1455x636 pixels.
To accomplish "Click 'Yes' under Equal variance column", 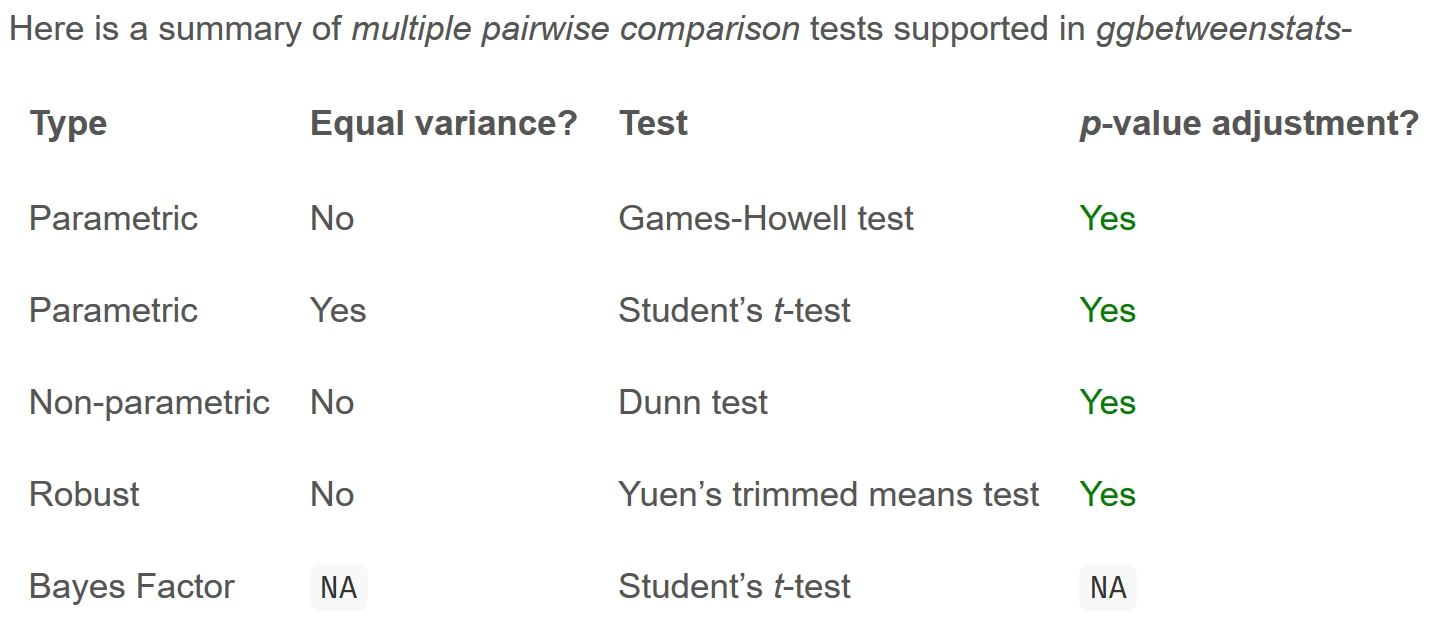I will [x=338, y=310].
